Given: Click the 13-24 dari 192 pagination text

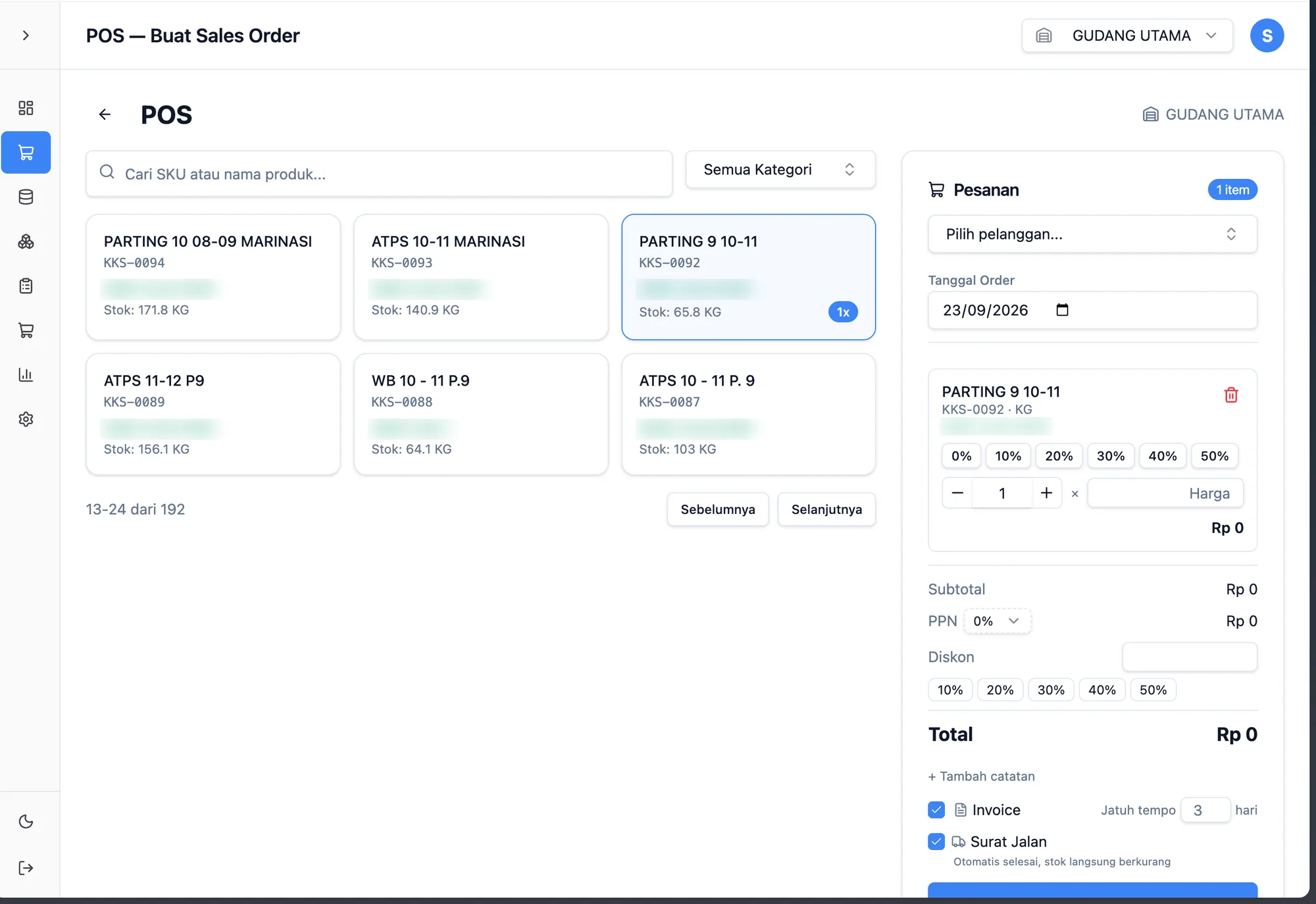Looking at the screenshot, I should click(x=136, y=509).
